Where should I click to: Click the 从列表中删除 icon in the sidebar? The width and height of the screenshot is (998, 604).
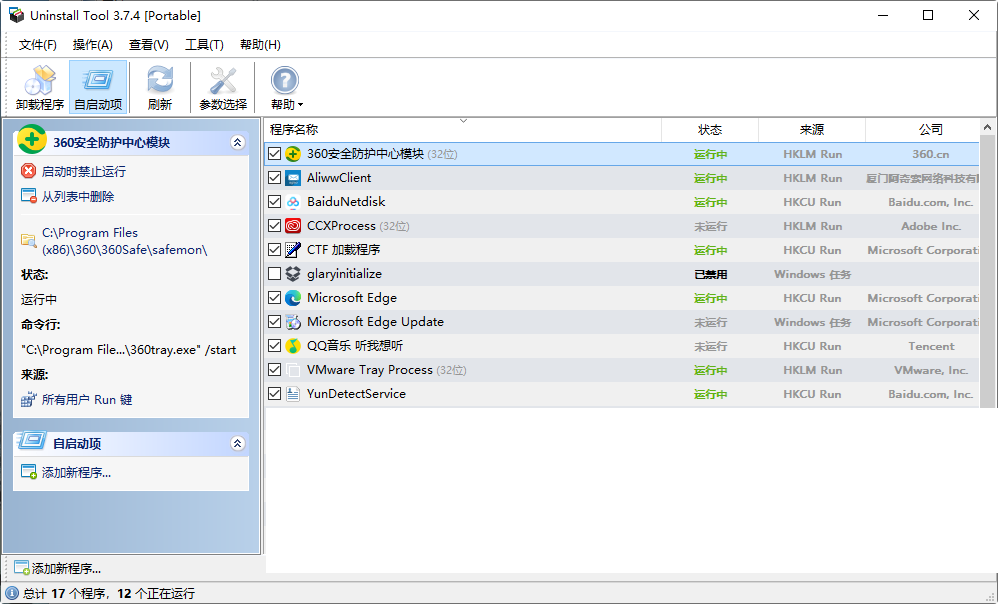pyautogui.click(x=29, y=197)
